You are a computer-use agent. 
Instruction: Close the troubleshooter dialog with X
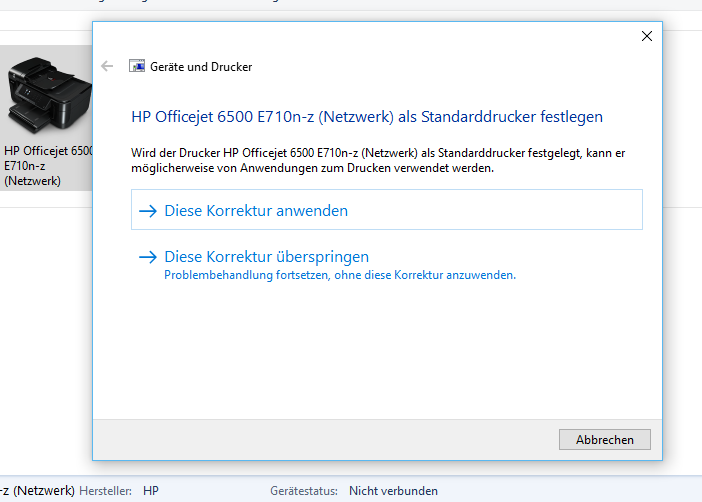tap(646, 36)
